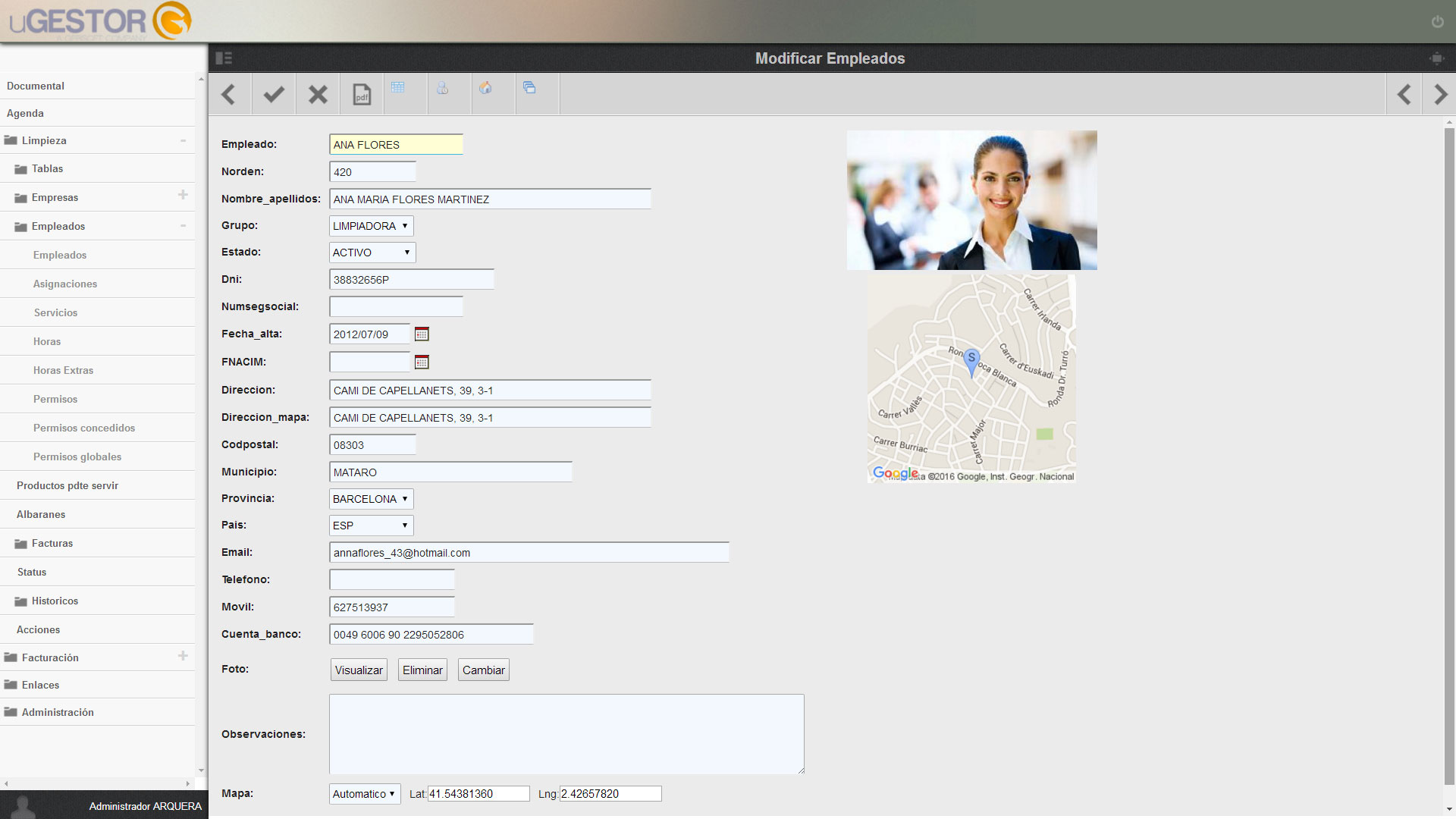1456x819 pixels.
Task: Open the user-with-clock toolbar icon
Action: point(442,88)
